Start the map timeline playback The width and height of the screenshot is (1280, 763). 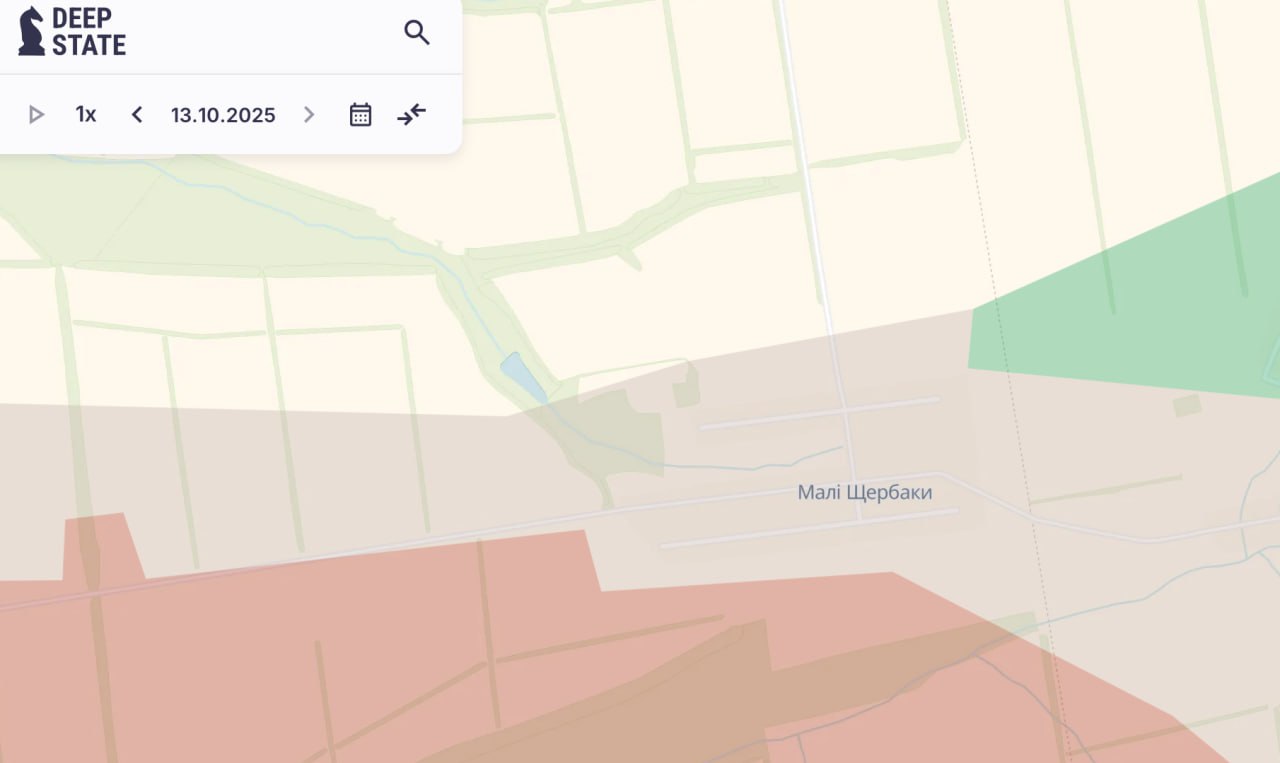tap(37, 115)
